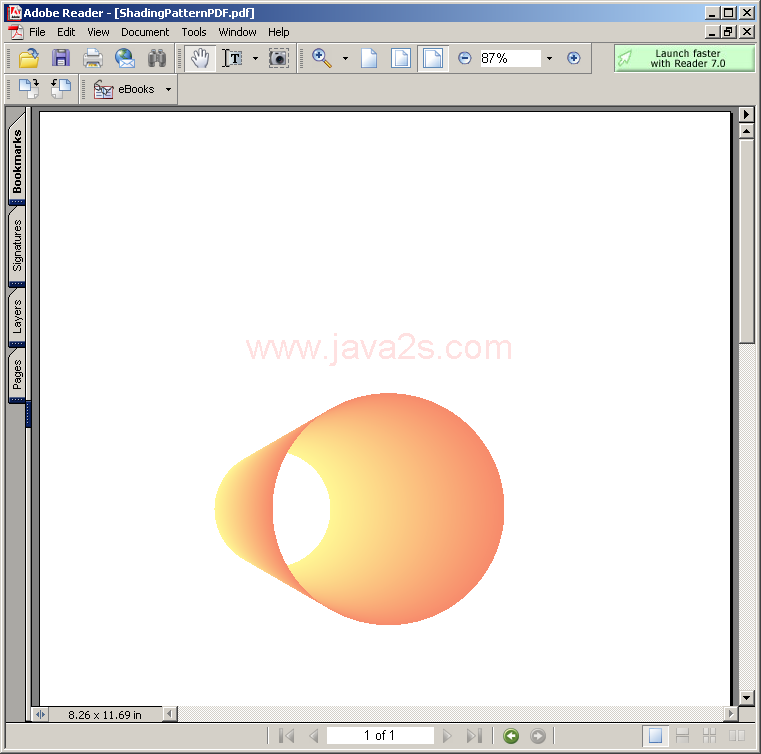Set Fit Width page view
This screenshot has width=761, height=754.
433,58
